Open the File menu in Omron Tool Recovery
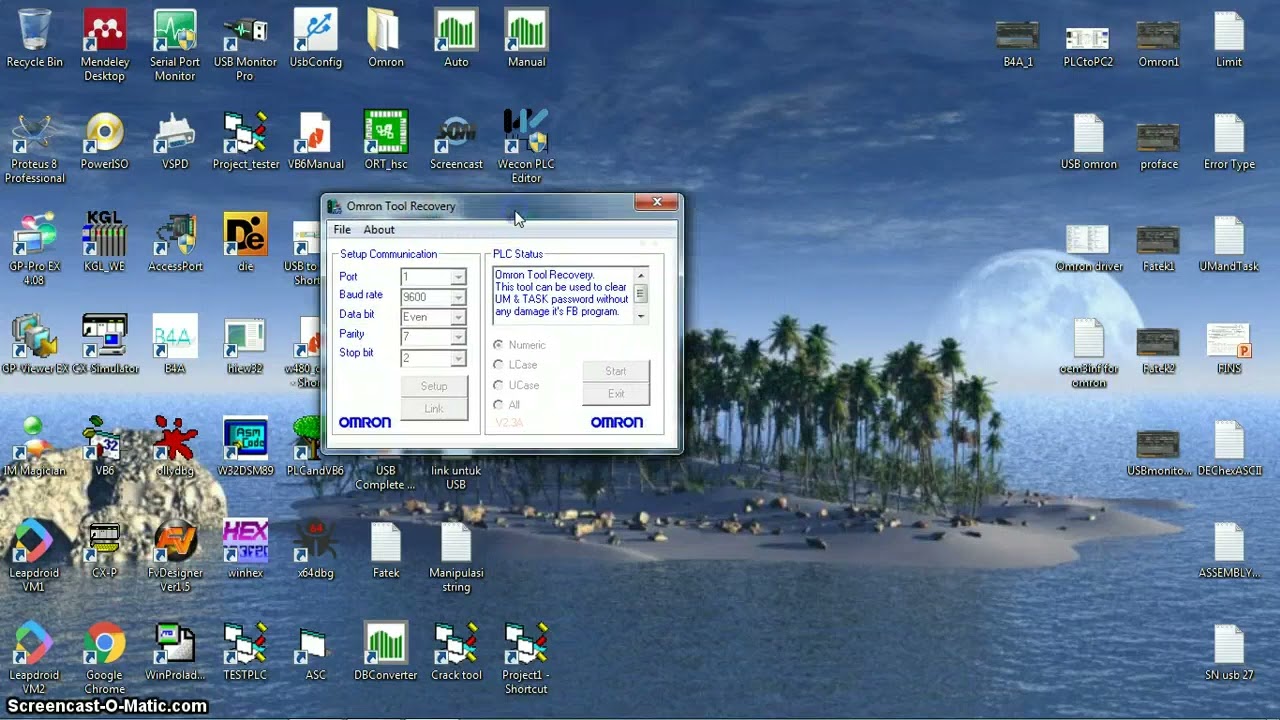 click(342, 230)
